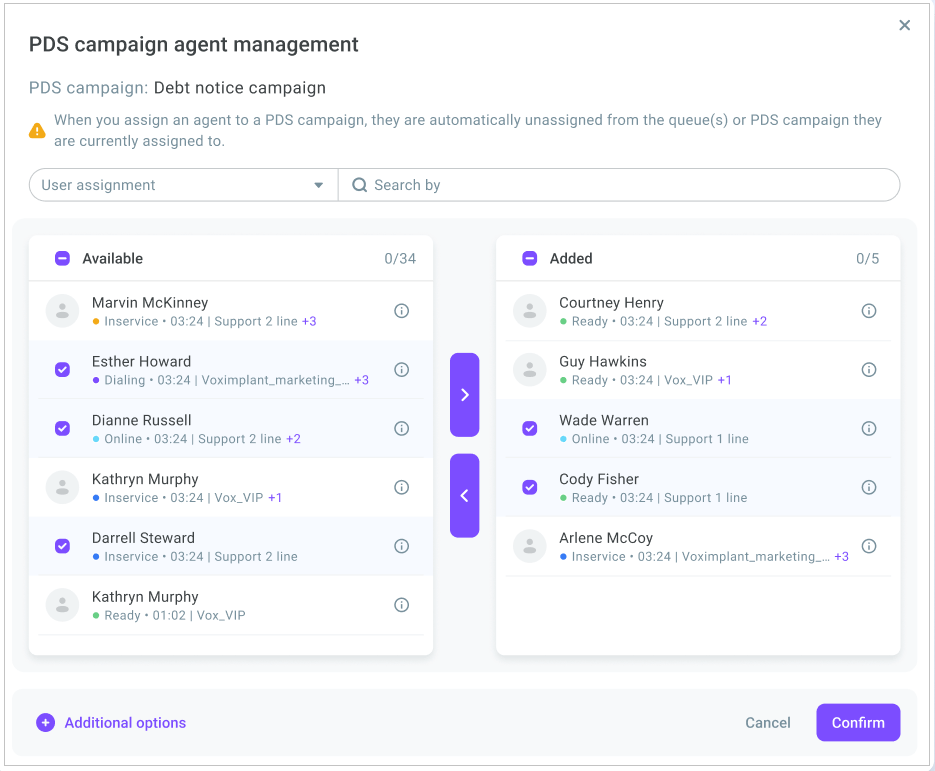Click the 0/34 Available counter
The height and width of the screenshot is (771, 935).
(x=400, y=259)
